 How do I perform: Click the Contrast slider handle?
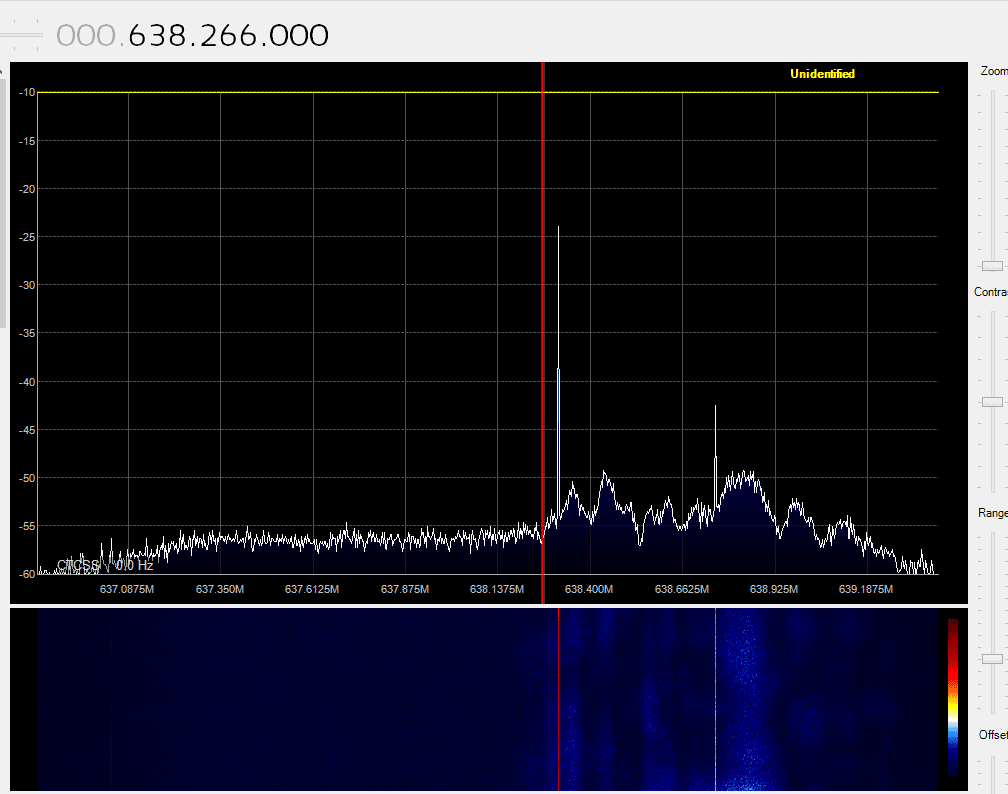[992, 402]
